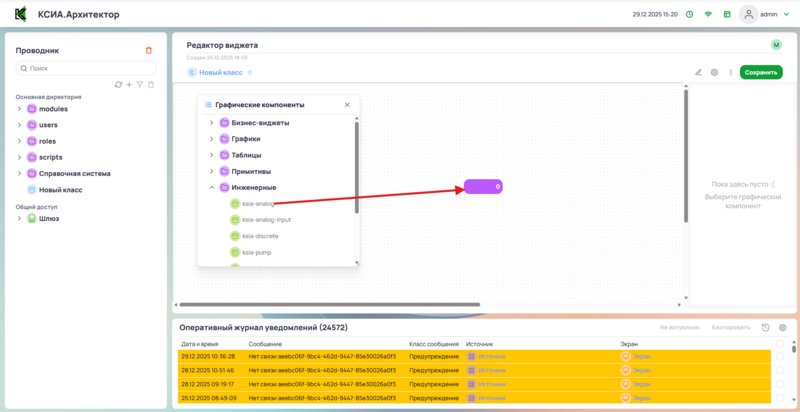Image resolution: width=800 pixels, height=412 pixels.
Task: Expand the modules folder in explorer
Action: pos(19,109)
